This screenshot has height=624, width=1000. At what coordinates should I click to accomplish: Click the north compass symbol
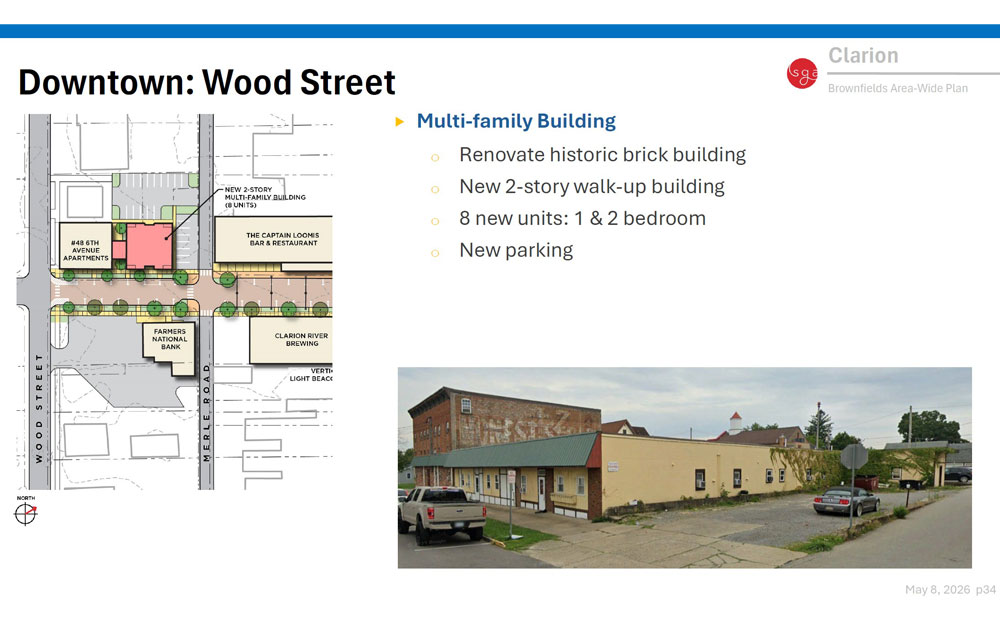coord(26,513)
